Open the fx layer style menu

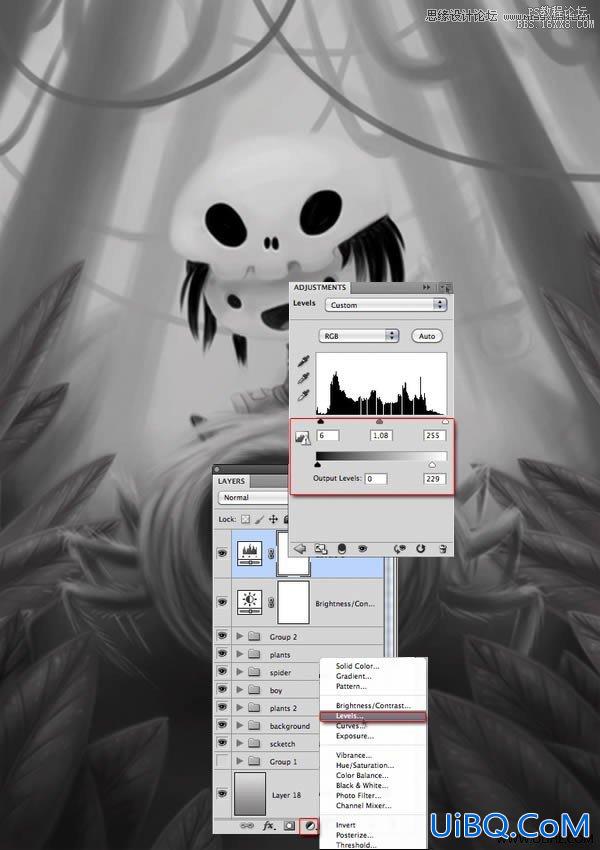pos(268,826)
